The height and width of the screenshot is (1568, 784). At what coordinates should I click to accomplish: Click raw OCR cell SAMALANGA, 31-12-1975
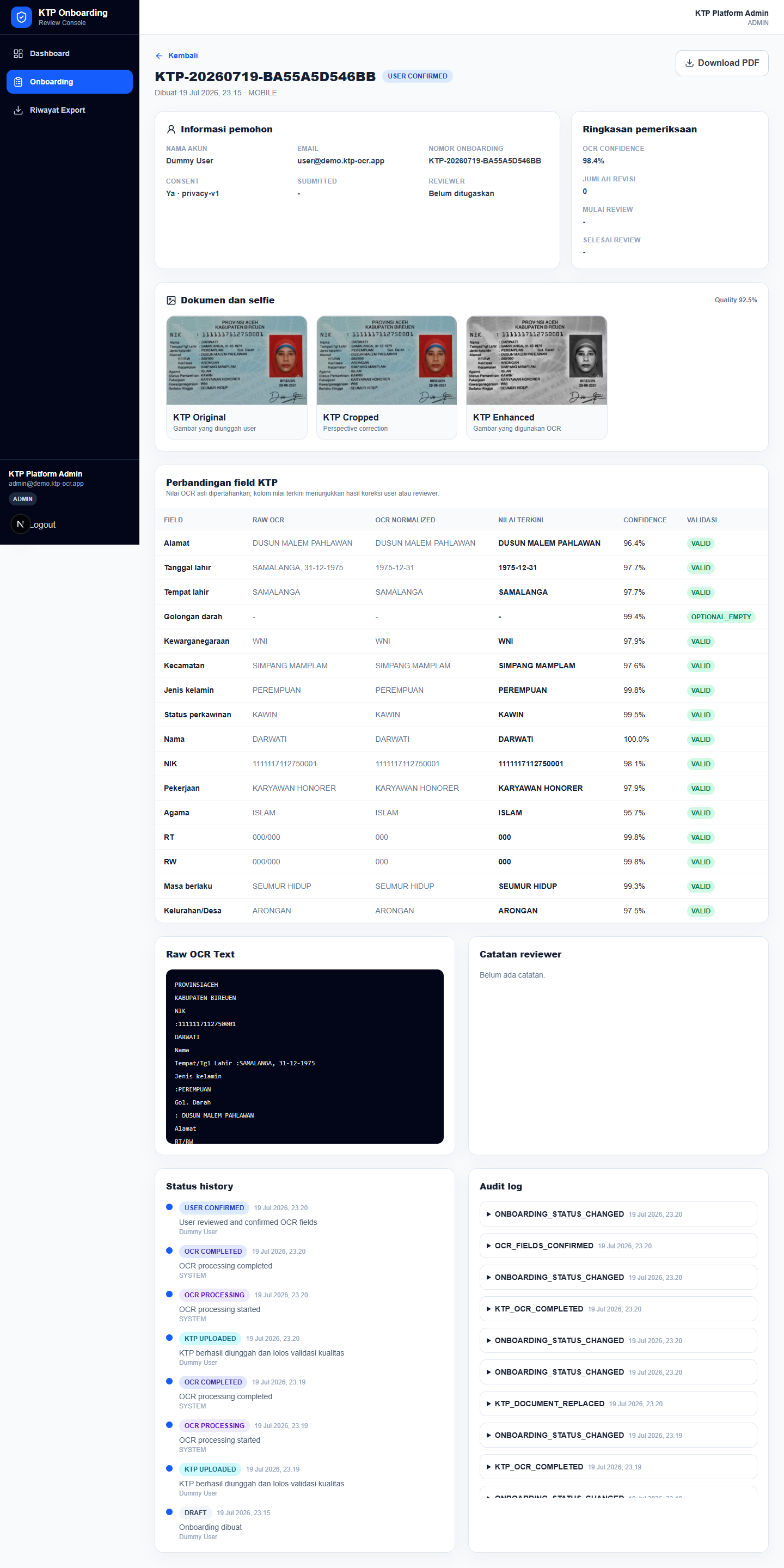tap(298, 568)
